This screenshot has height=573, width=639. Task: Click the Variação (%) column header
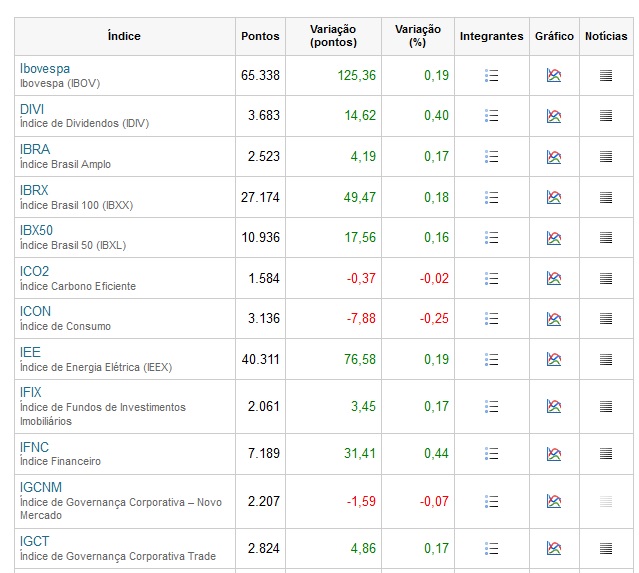(418, 36)
